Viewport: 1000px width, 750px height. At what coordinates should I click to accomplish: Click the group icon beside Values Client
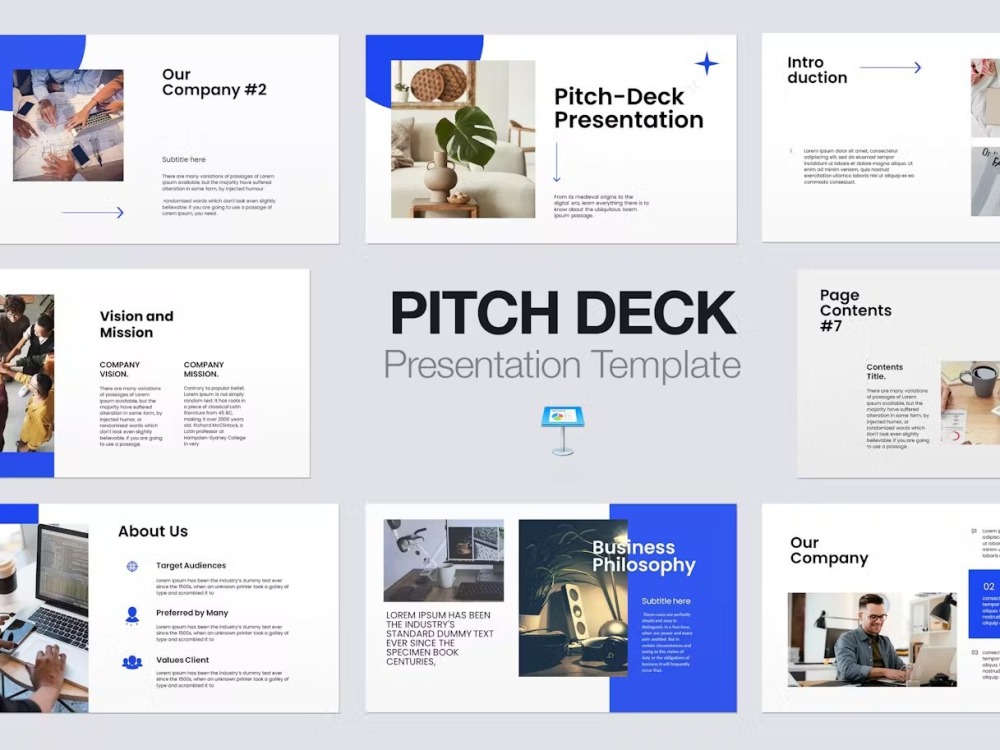(130, 660)
